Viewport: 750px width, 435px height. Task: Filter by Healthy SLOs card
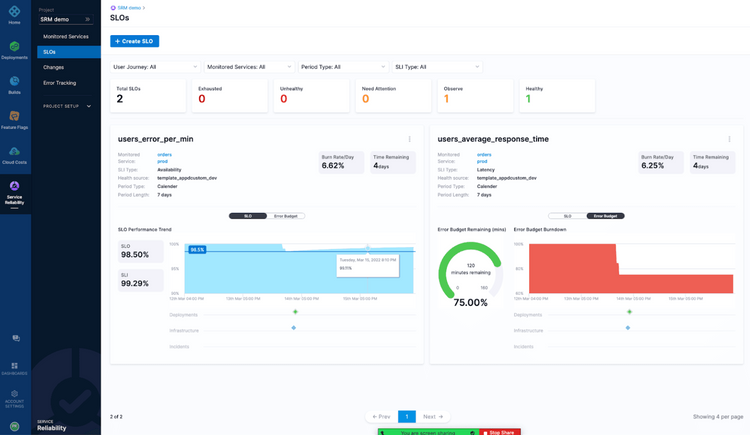point(557,96)
